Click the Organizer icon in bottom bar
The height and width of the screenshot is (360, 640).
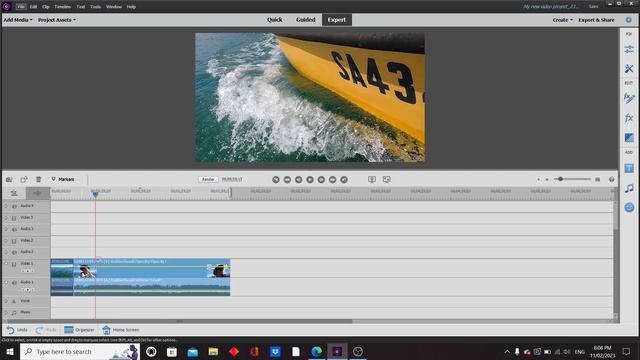(x=69, y=330)
